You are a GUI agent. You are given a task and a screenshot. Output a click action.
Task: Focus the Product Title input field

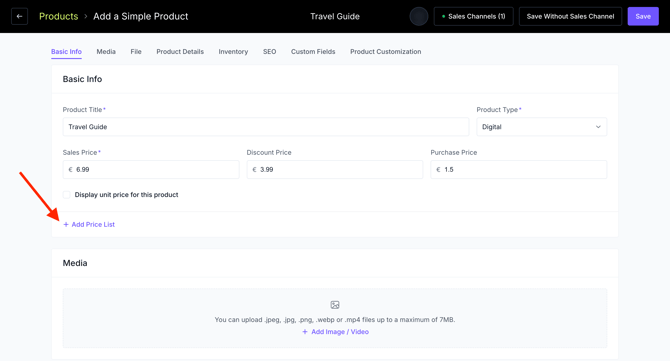266,127
